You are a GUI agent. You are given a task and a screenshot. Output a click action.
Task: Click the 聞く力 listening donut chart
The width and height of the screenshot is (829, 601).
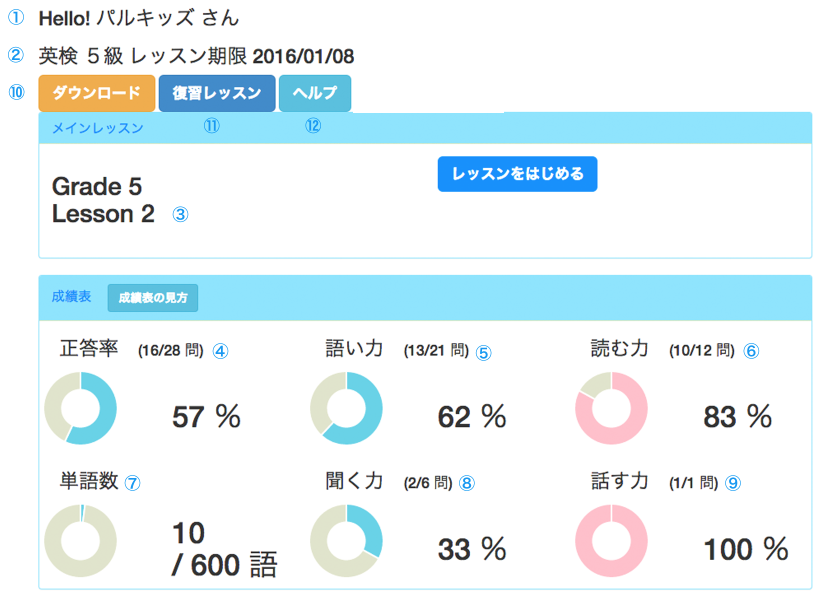(x=346, y=541)
